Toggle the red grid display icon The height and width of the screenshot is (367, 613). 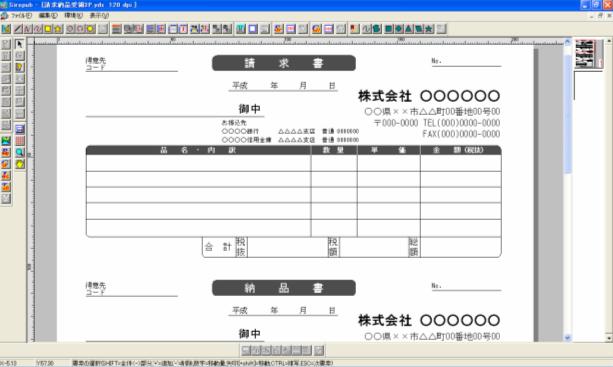click(20, 141)
